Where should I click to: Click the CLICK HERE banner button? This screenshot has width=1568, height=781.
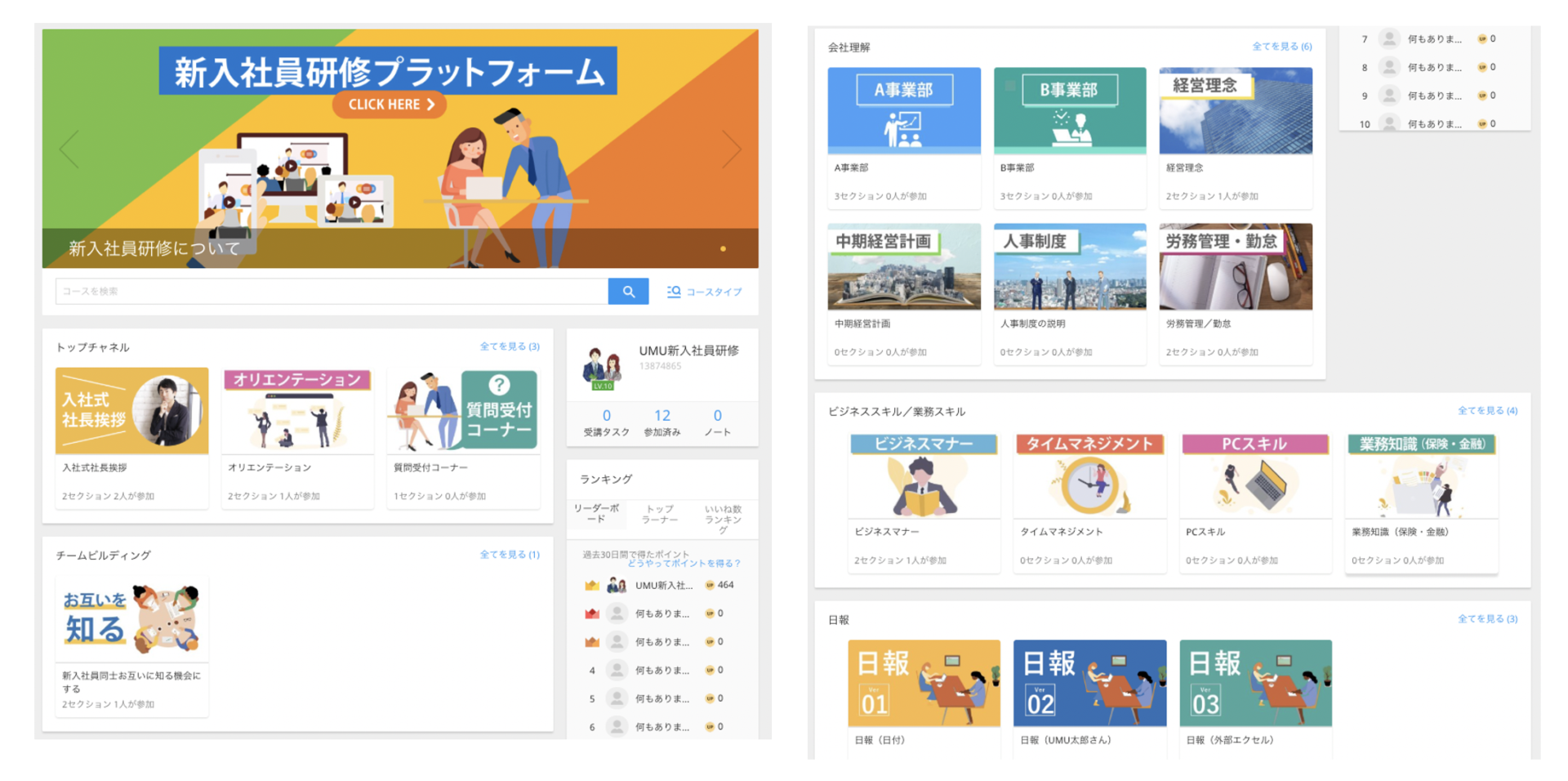(x=388, y=104)
